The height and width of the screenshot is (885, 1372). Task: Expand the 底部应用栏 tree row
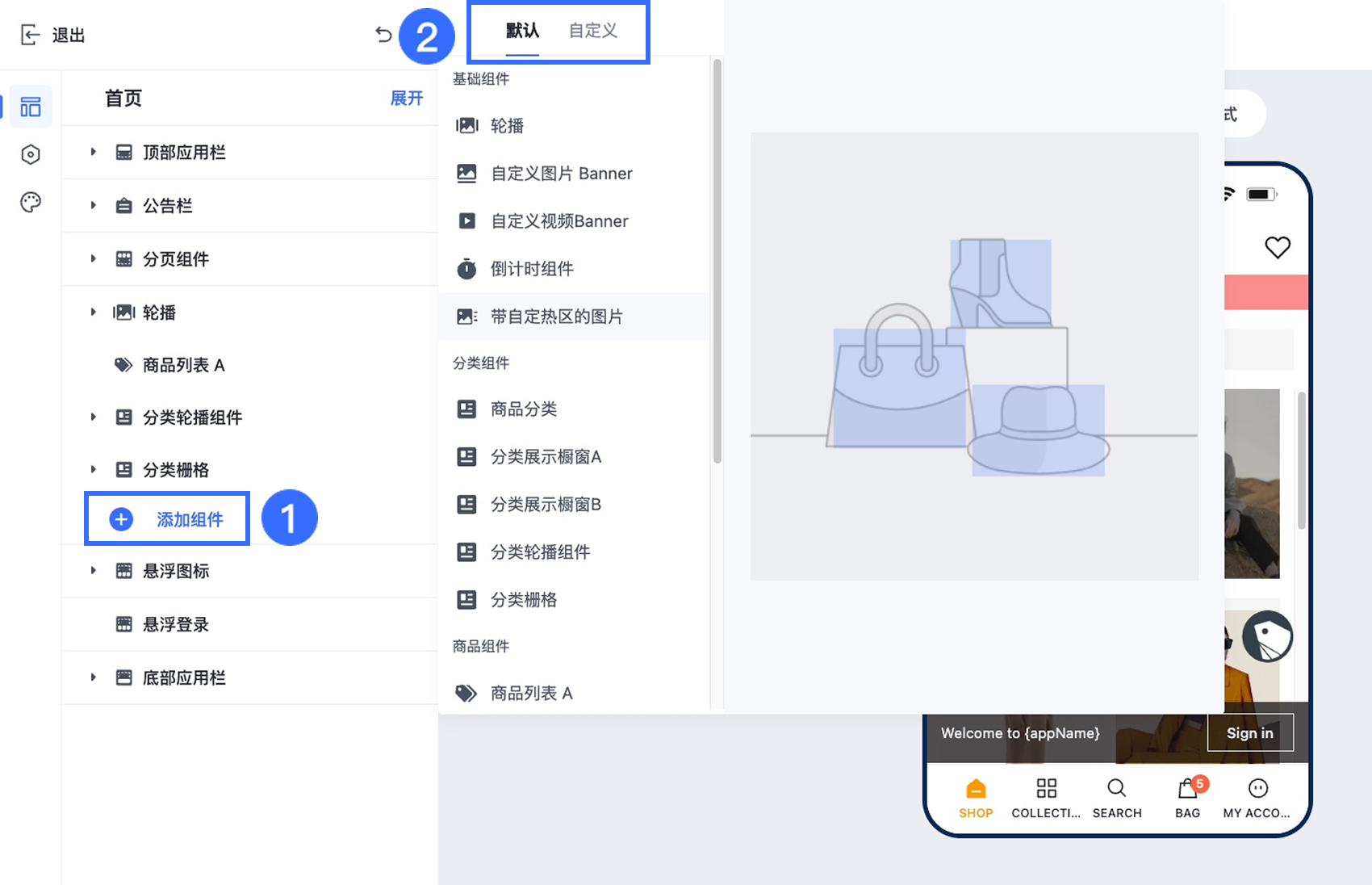[93, 677]
